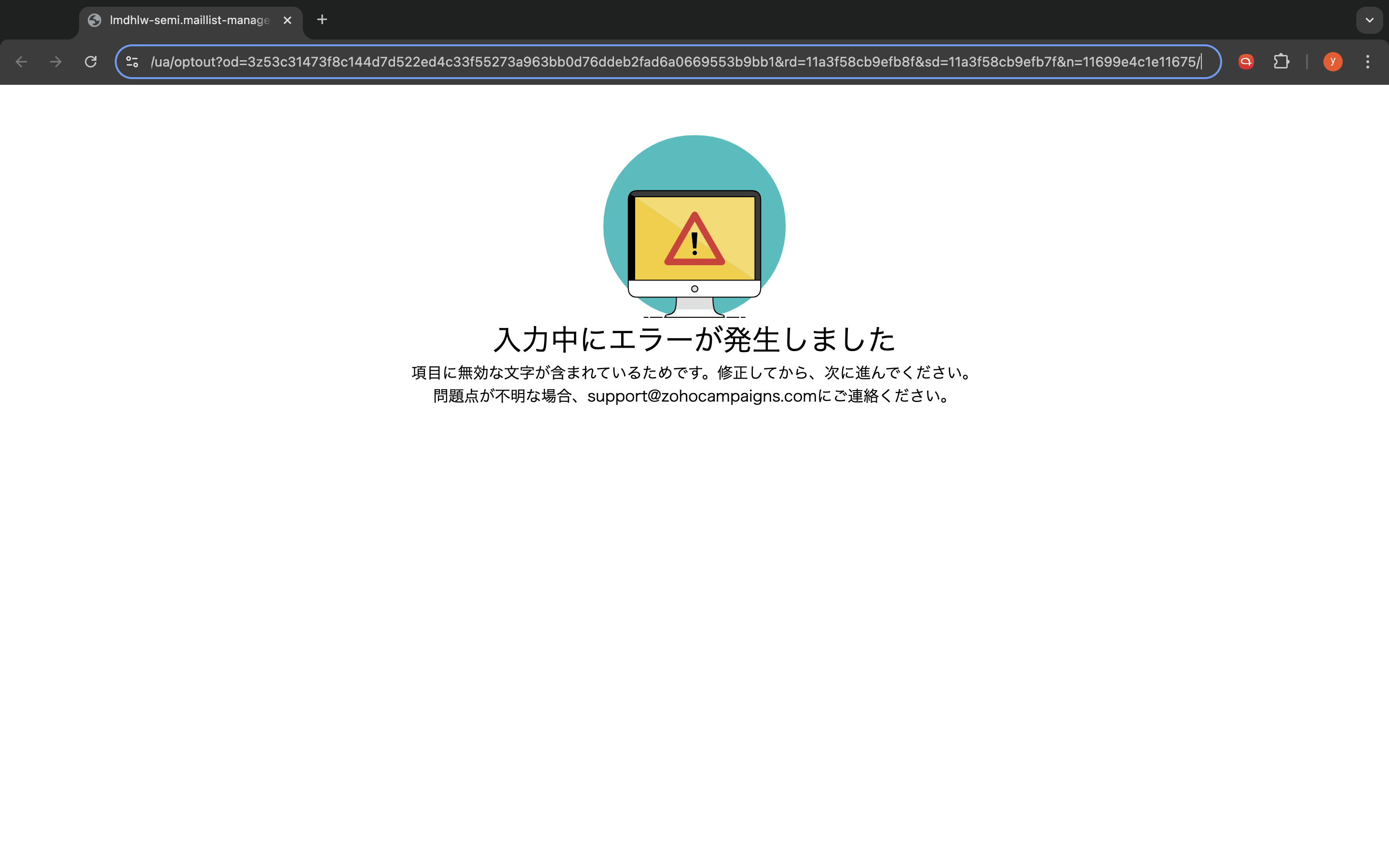Image resolution: width=1389 pixels, height=868 pixels.
Task: Click in the URL address bar
Action: pyautogui.click(x=671, y=62)
